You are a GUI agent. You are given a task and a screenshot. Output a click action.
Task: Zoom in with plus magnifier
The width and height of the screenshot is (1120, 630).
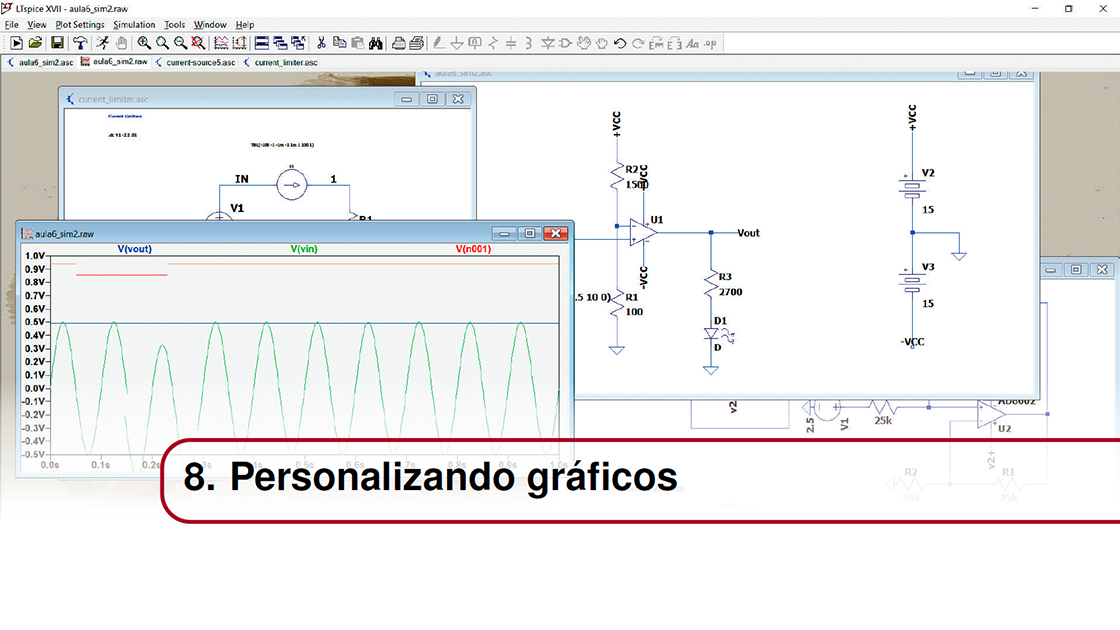pos(144,44)
